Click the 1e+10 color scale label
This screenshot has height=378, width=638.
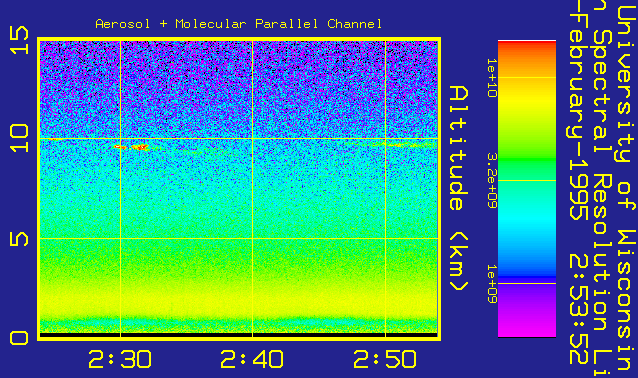pos(492,78)
